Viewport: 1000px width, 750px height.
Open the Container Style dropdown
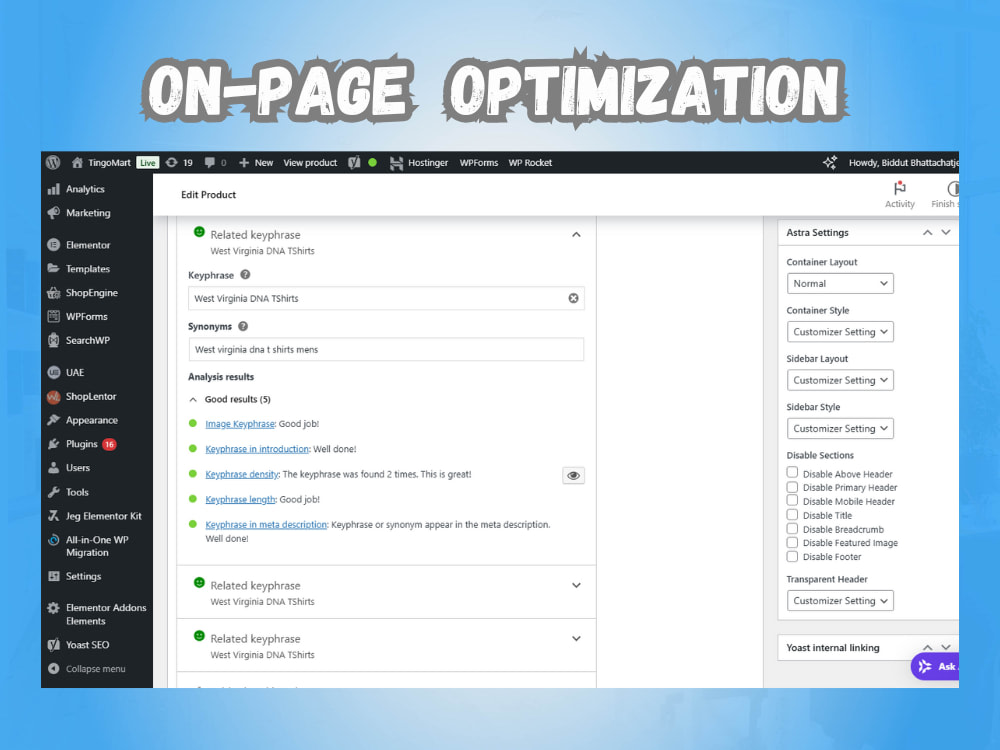pyautogui.click(x=840, y=332)
